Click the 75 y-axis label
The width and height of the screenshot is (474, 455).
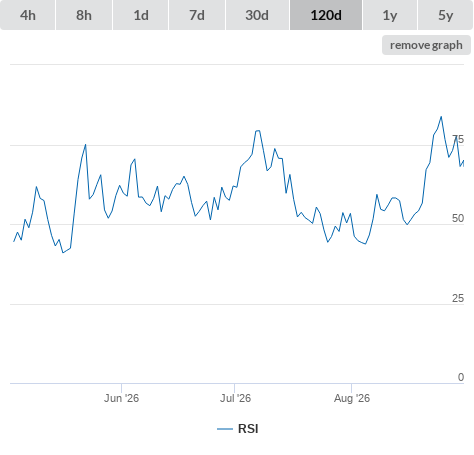[x=458, y=139]
